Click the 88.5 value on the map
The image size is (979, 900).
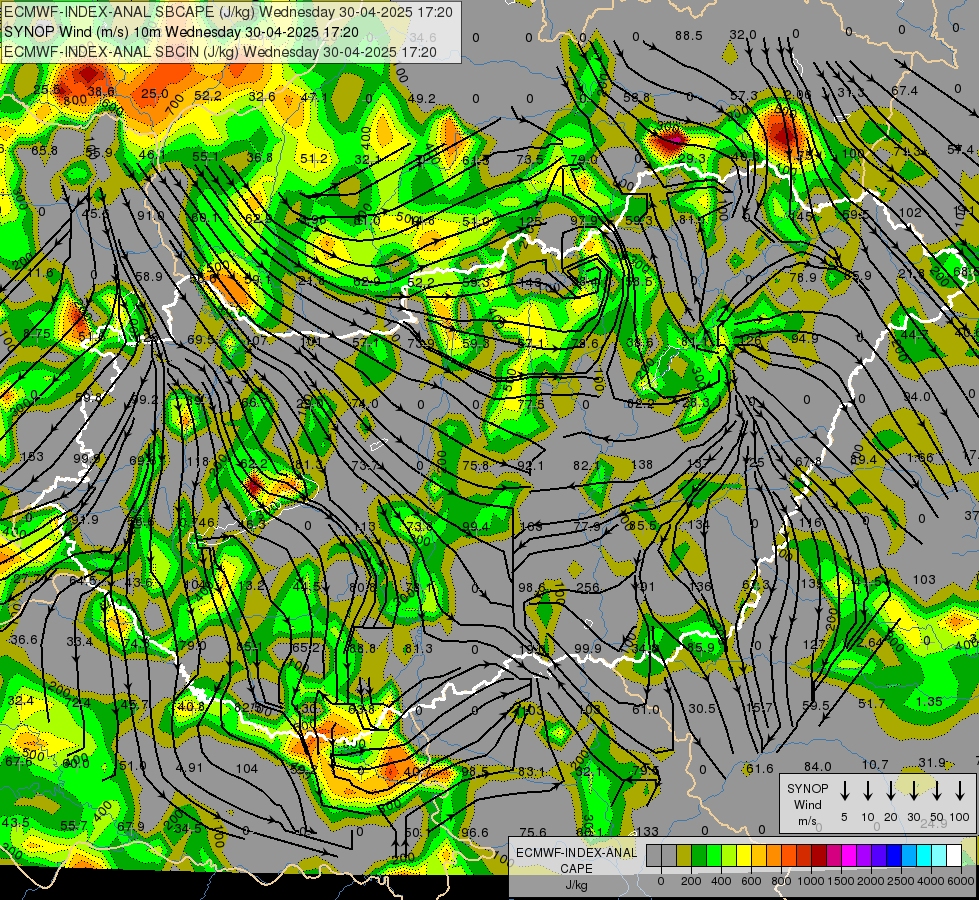tap(689, 36)
